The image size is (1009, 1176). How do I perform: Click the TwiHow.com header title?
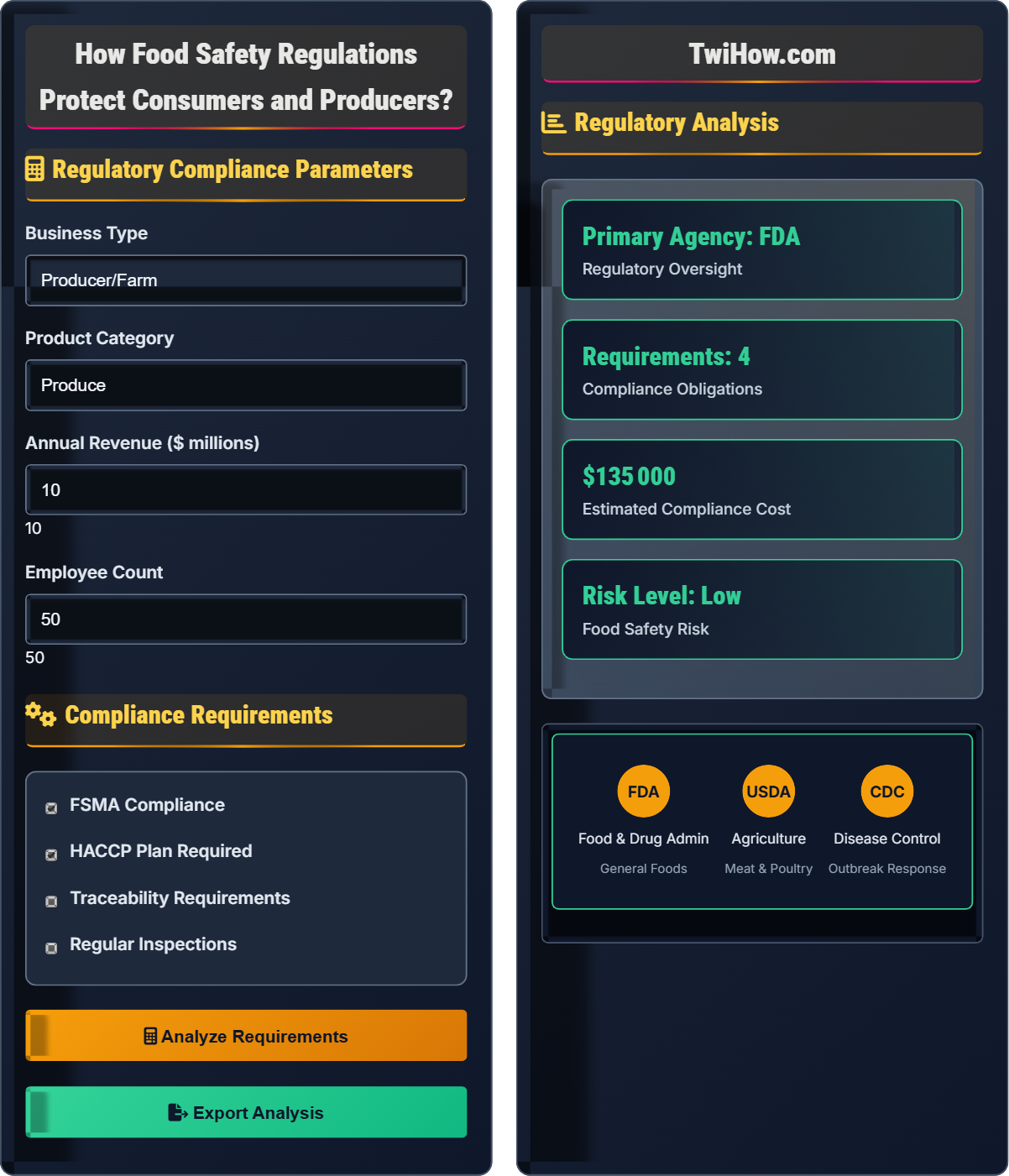coord(762,55)
